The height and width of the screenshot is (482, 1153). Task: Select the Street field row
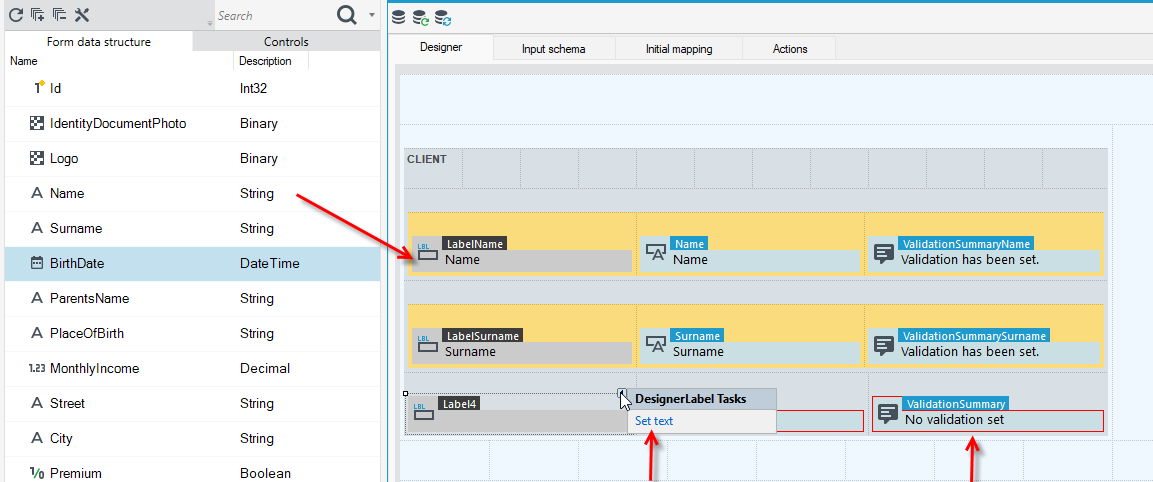[193, 403]
